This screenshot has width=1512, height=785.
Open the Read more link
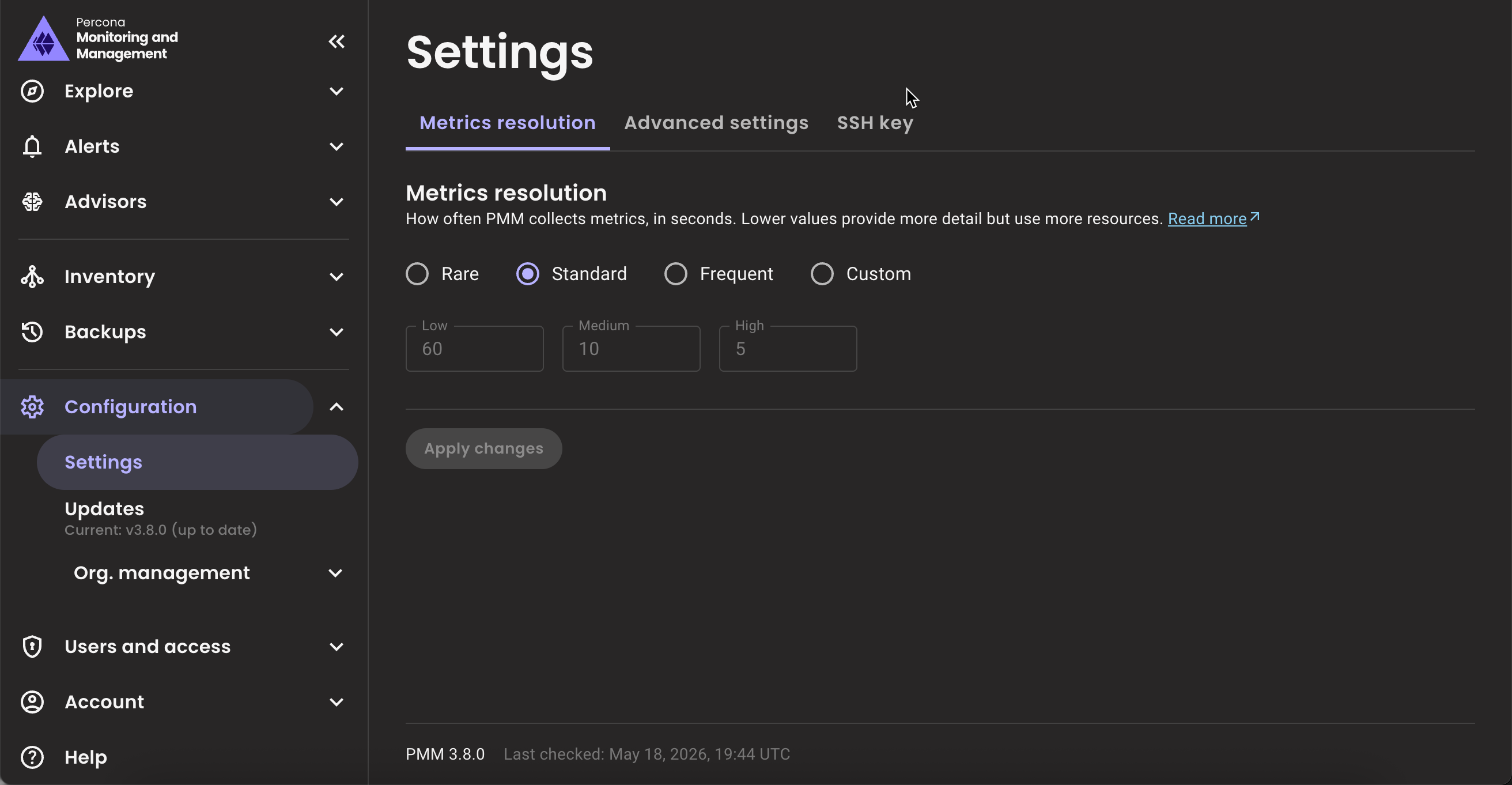[x=1207, y=218]
